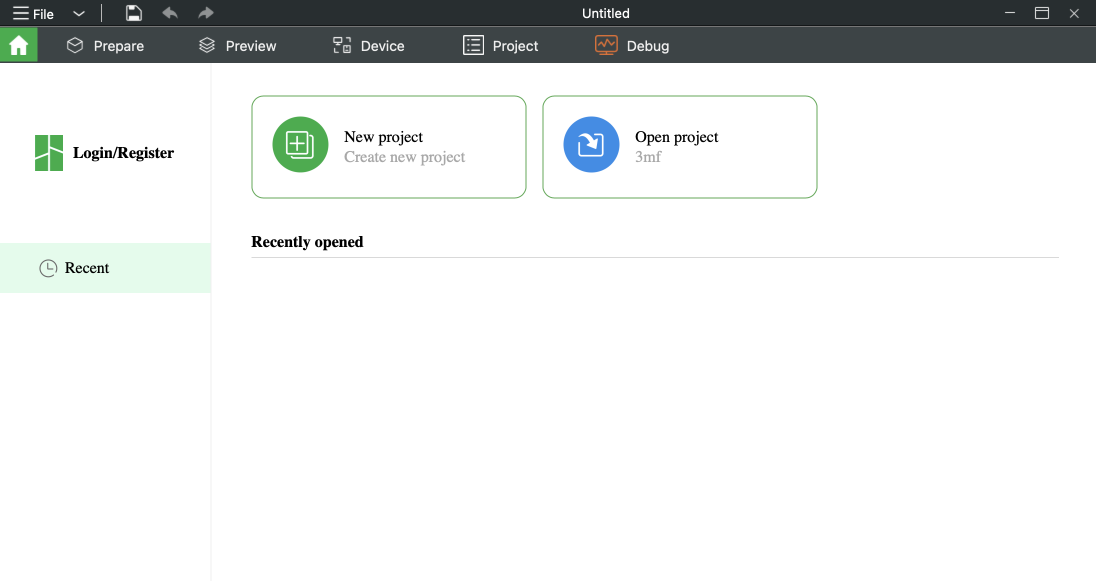Open the Device tab
This screenshot has width=1096, height=581.
[368, 45]
